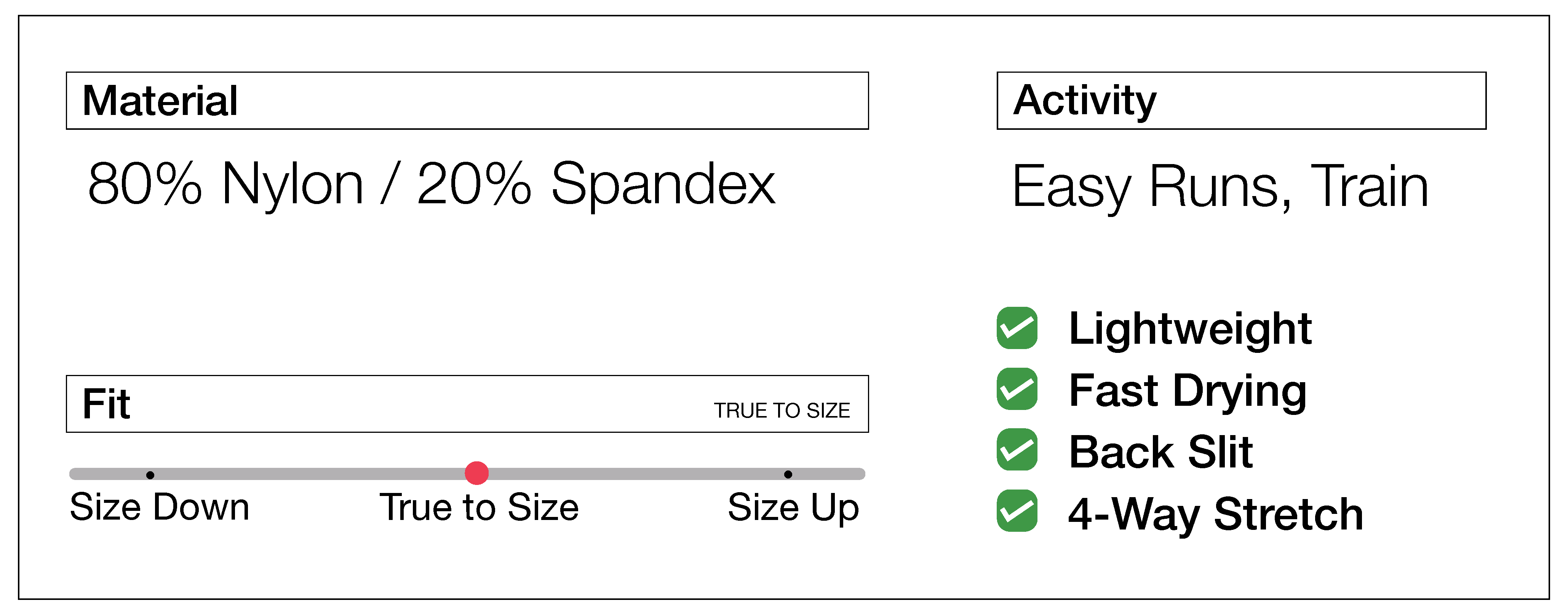Select the Material section header
This screenshot has height=614, width=1568.
coord(160,100)
